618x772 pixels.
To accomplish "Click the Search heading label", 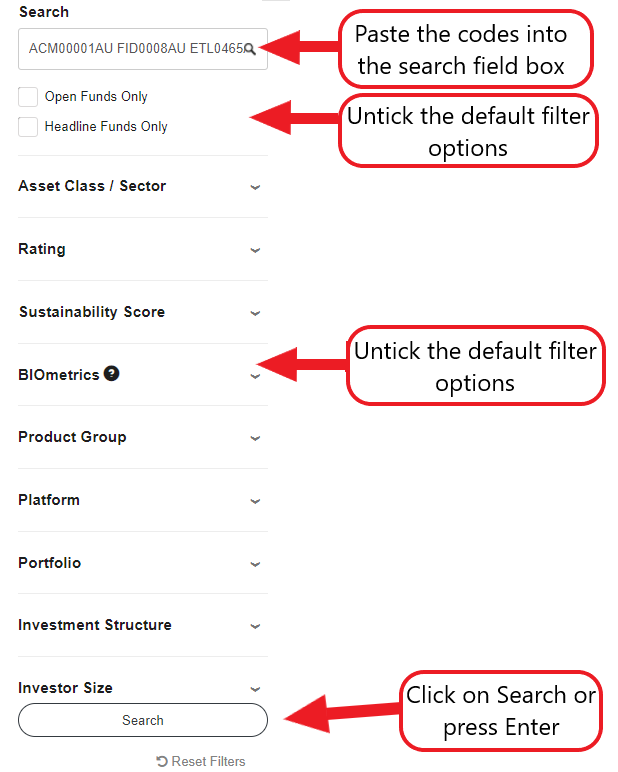I will 44,12.
